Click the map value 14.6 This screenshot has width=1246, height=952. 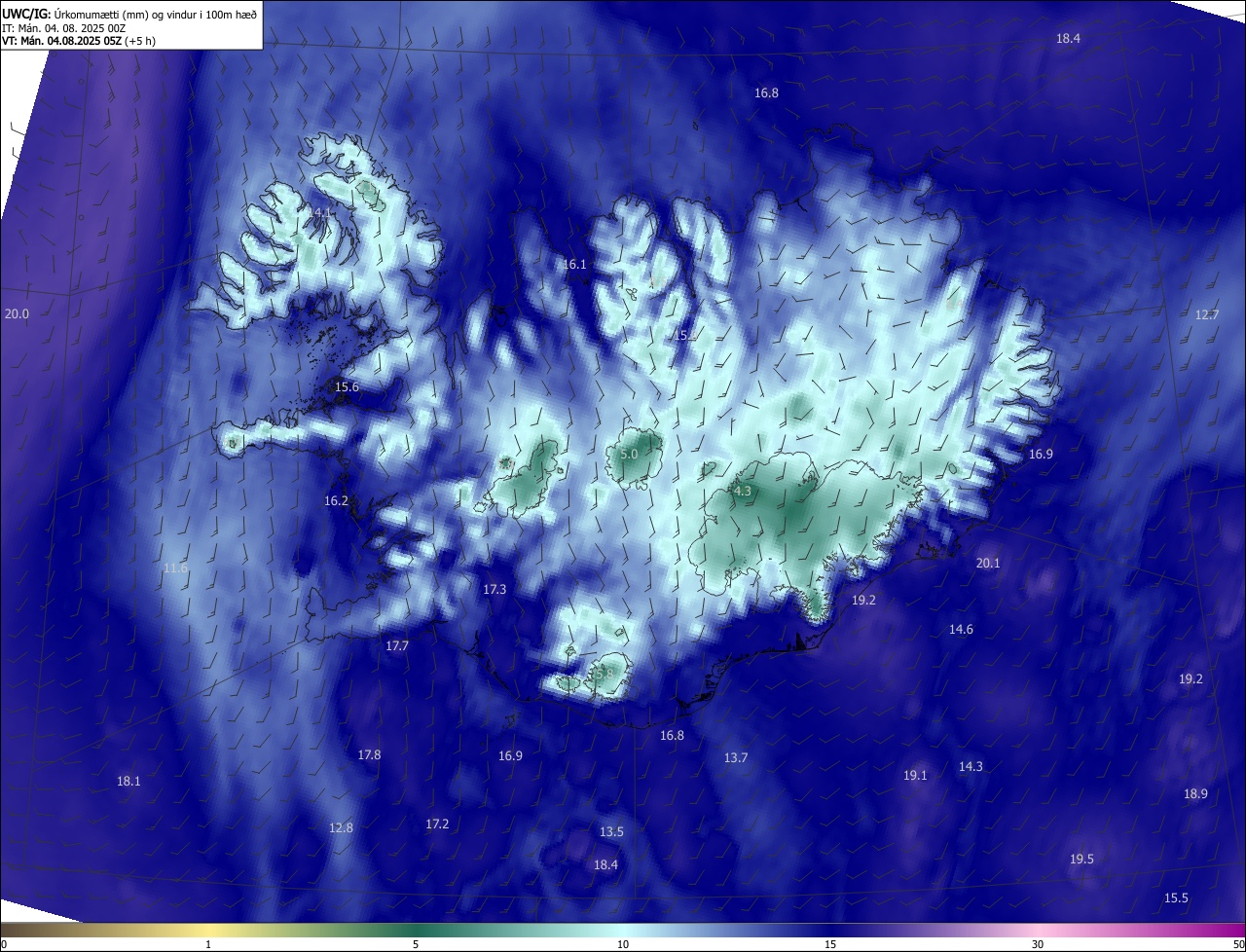961,629
